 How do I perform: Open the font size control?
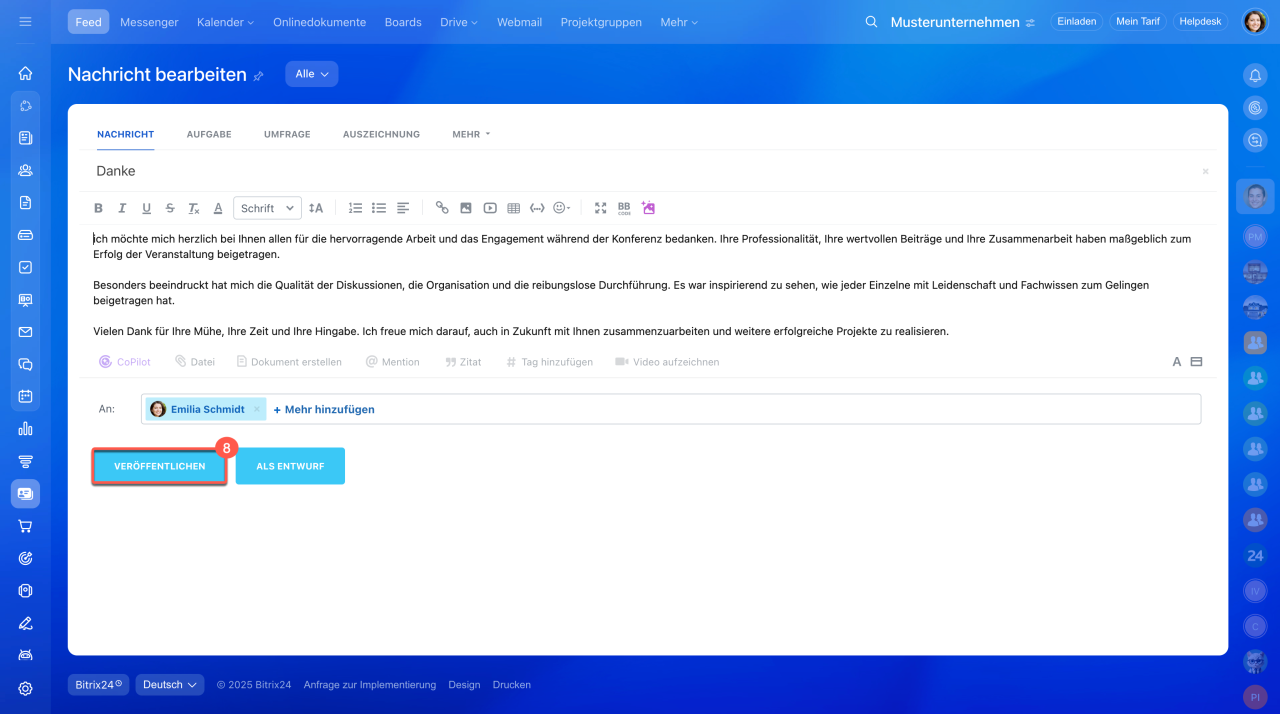[x=316, y=208]
